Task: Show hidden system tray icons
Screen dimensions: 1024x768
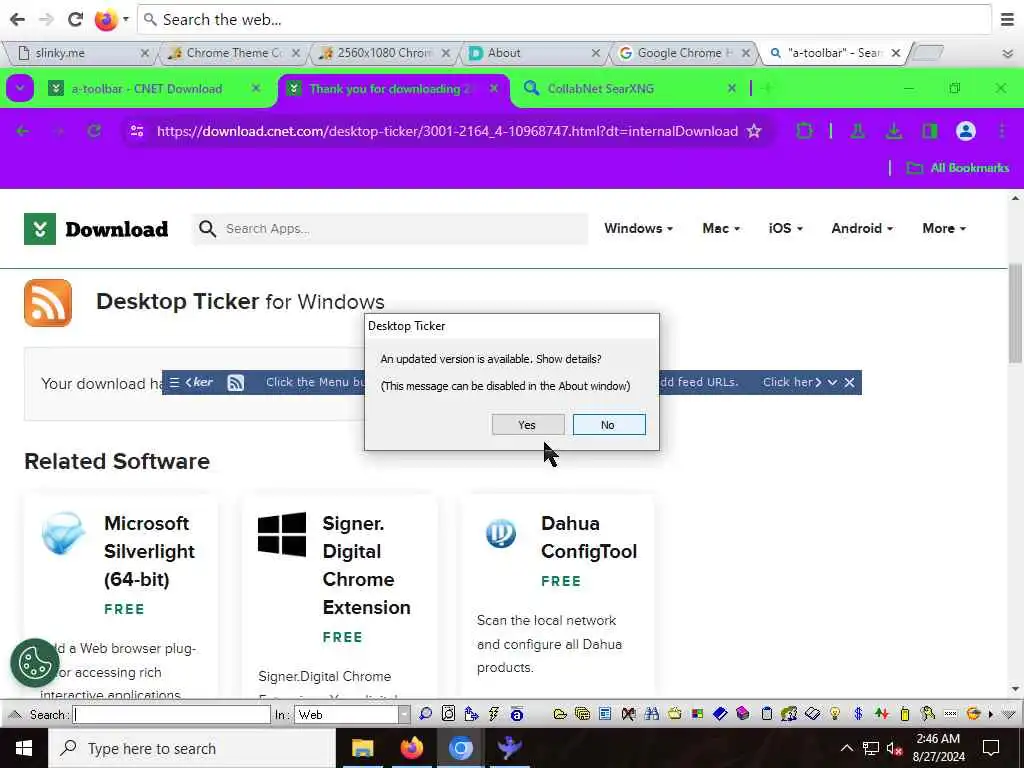Action: click(846, 748)
